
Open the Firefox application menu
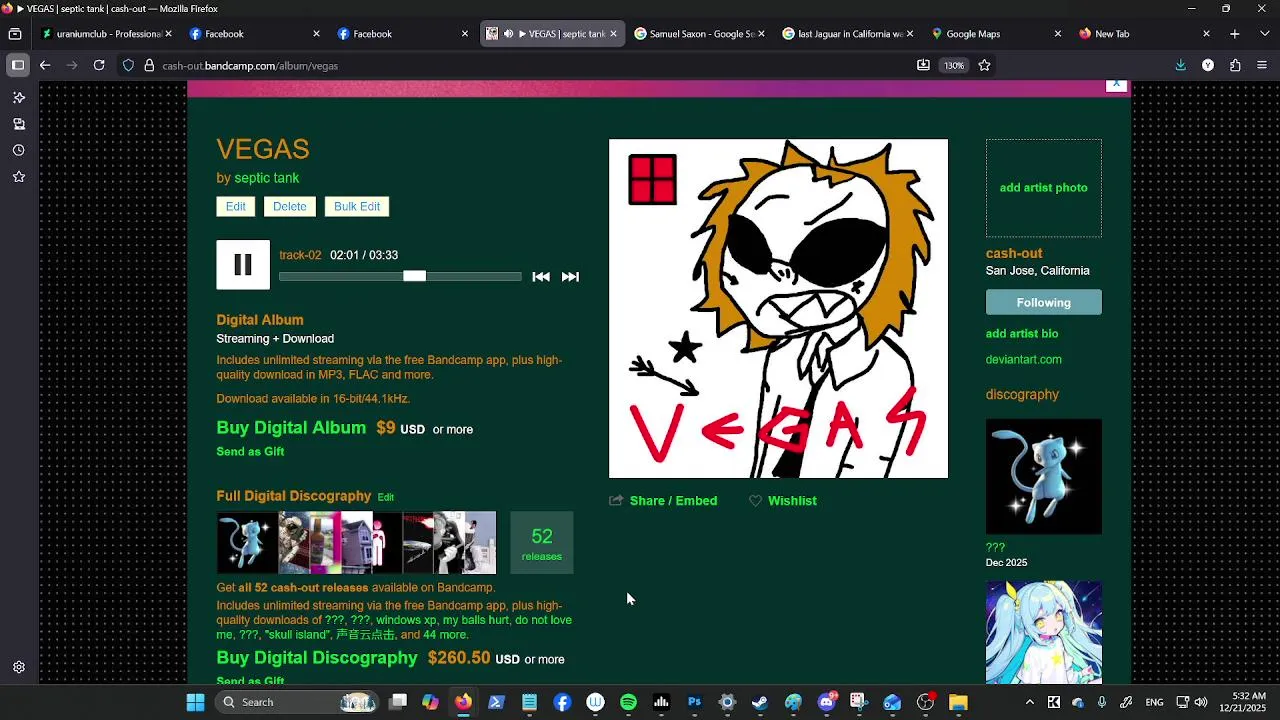(x=1261, y=65)
